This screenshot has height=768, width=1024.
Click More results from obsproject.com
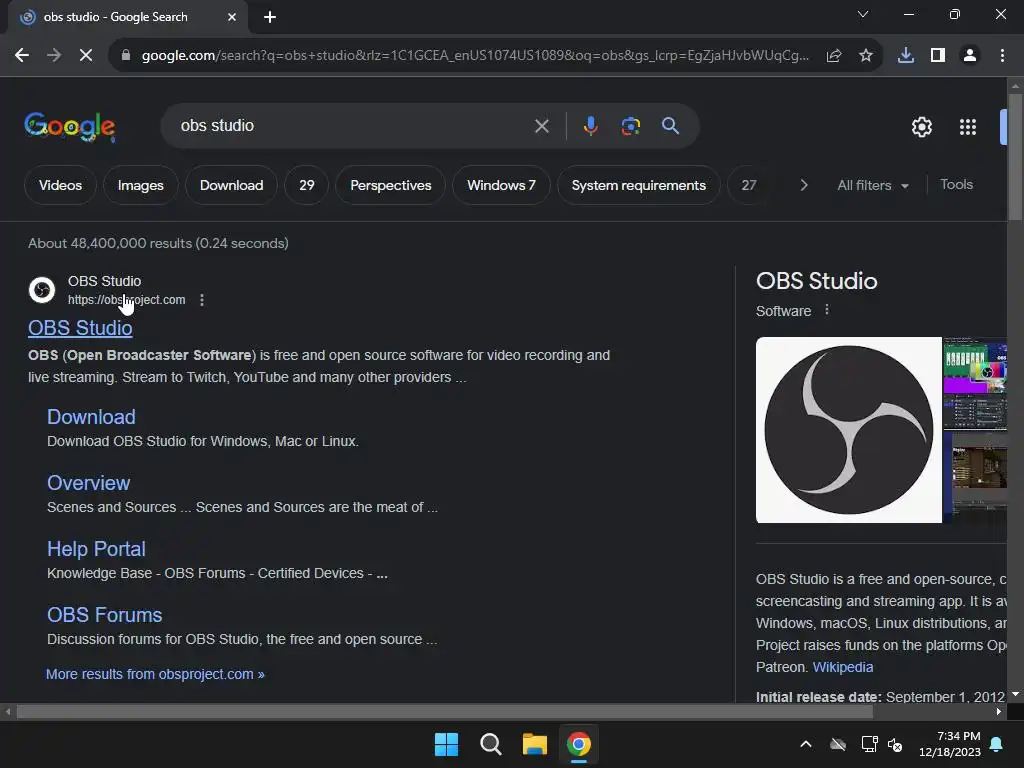tap(155, 674)
